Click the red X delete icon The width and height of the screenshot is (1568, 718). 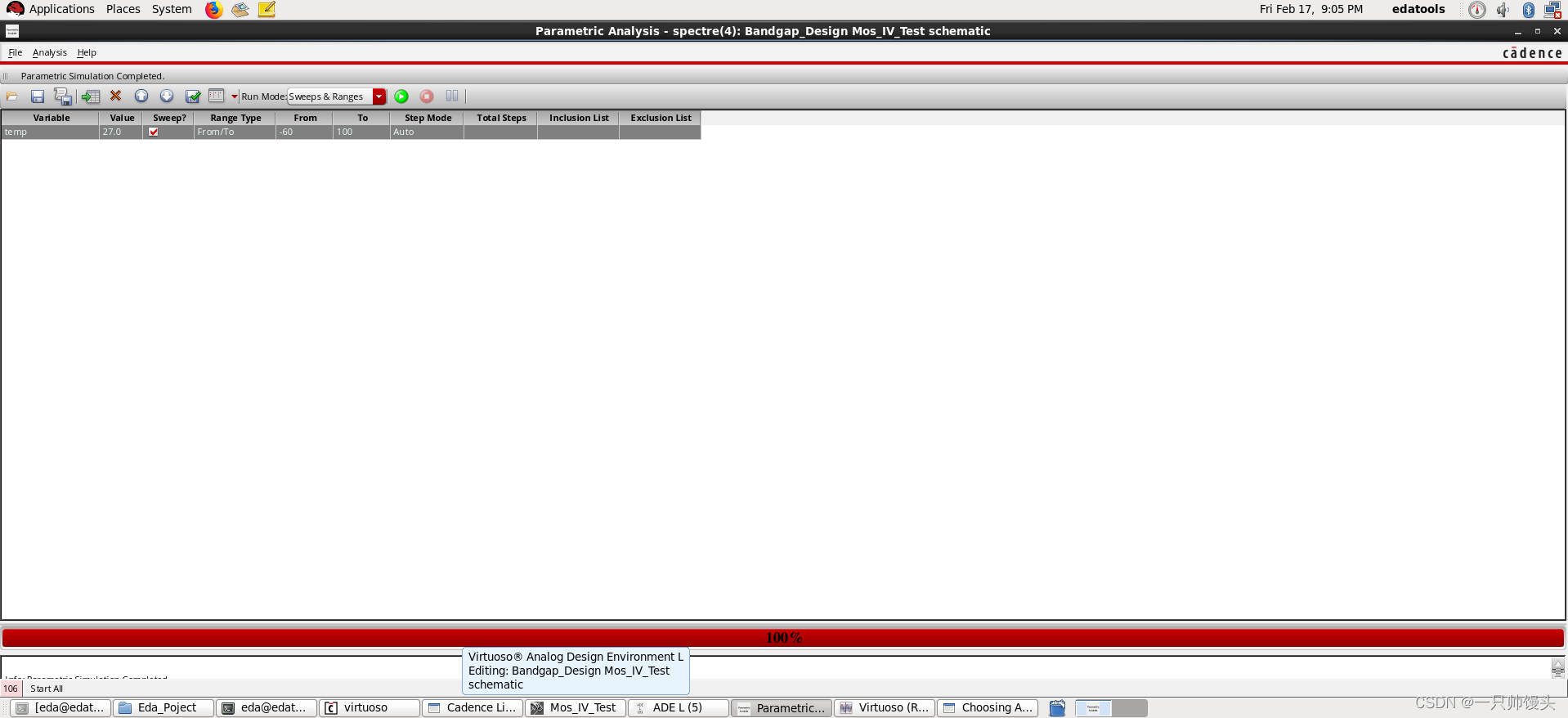116,96
